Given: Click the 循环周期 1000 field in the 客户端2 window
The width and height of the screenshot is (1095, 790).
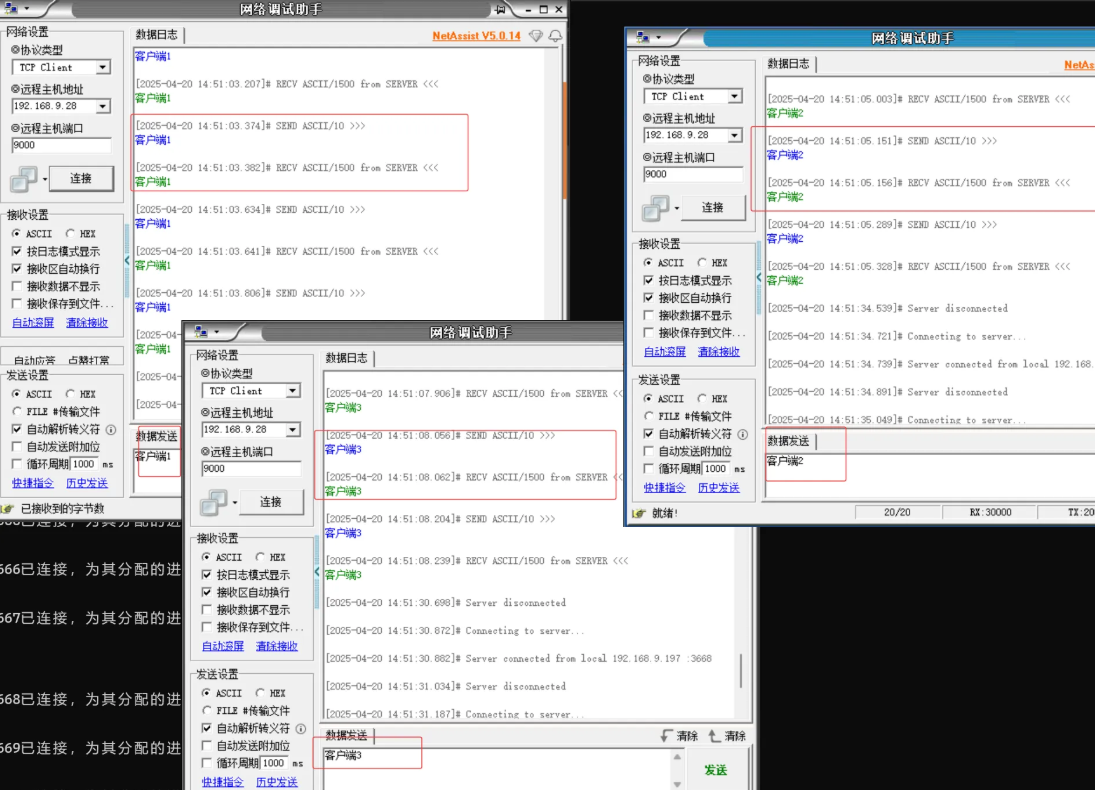Looking at the screenshot, I should (x=716, y=469).
